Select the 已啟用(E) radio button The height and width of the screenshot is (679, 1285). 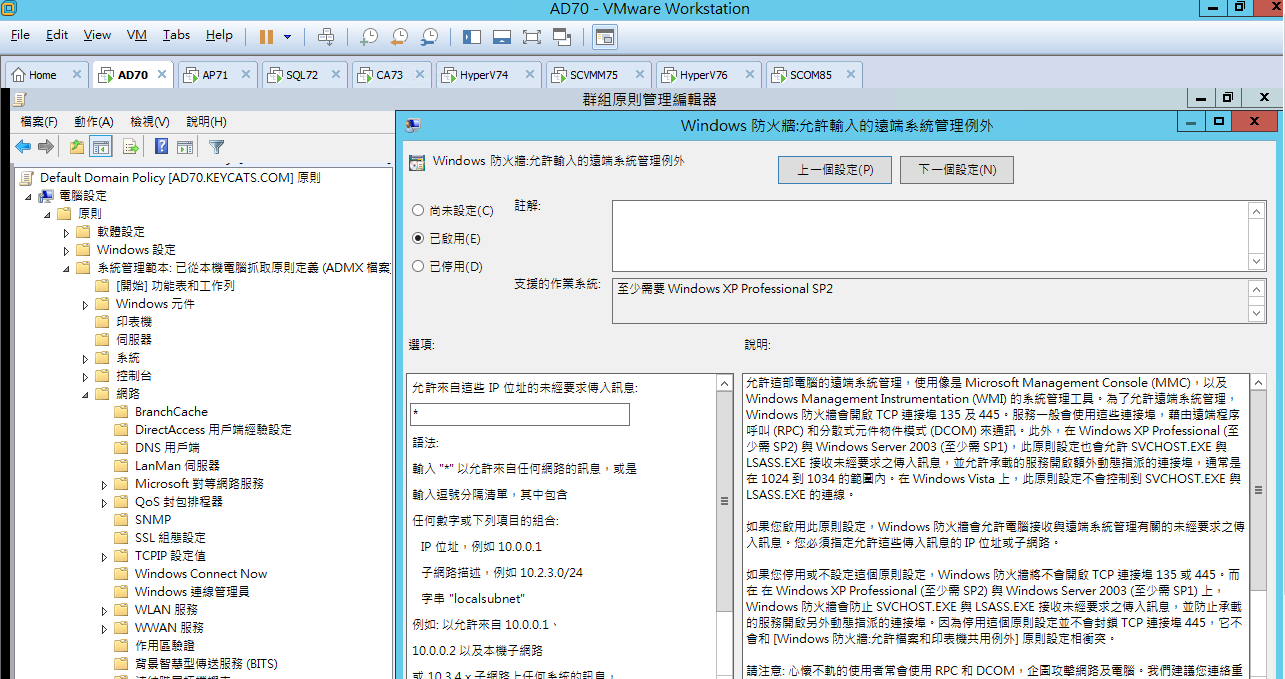[x=418, y=238]
